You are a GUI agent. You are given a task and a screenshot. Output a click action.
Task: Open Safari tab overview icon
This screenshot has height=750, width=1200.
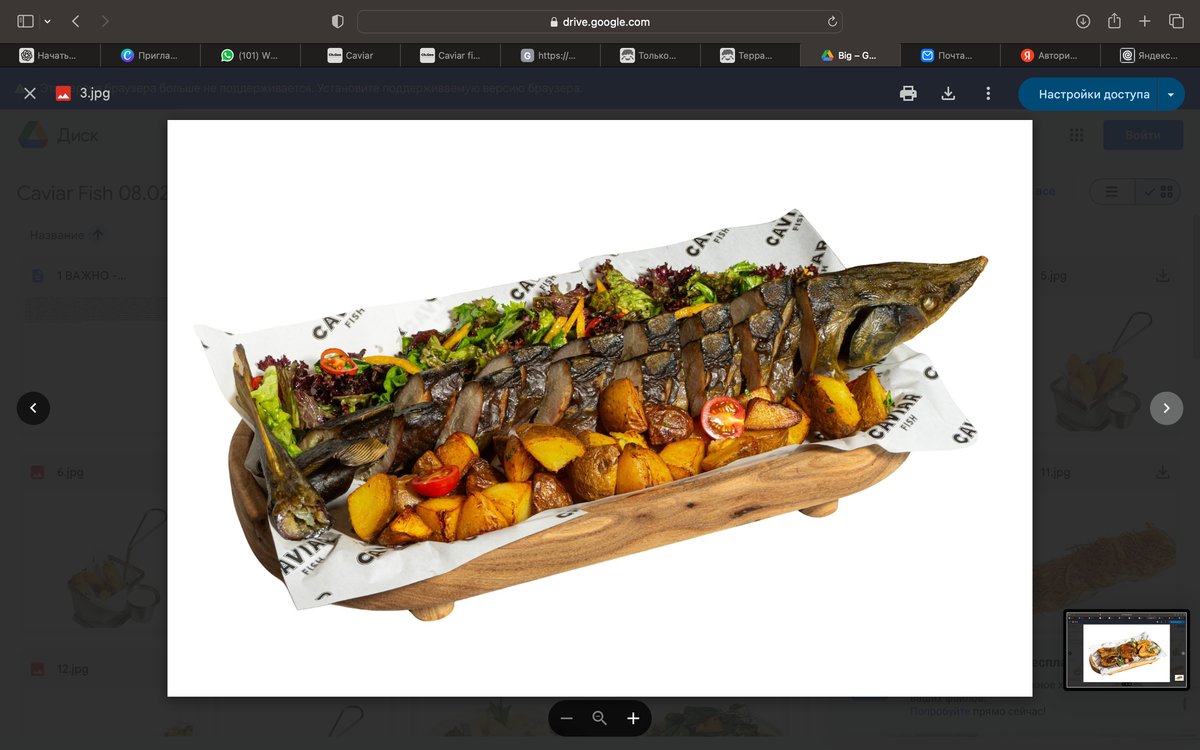1176,21
